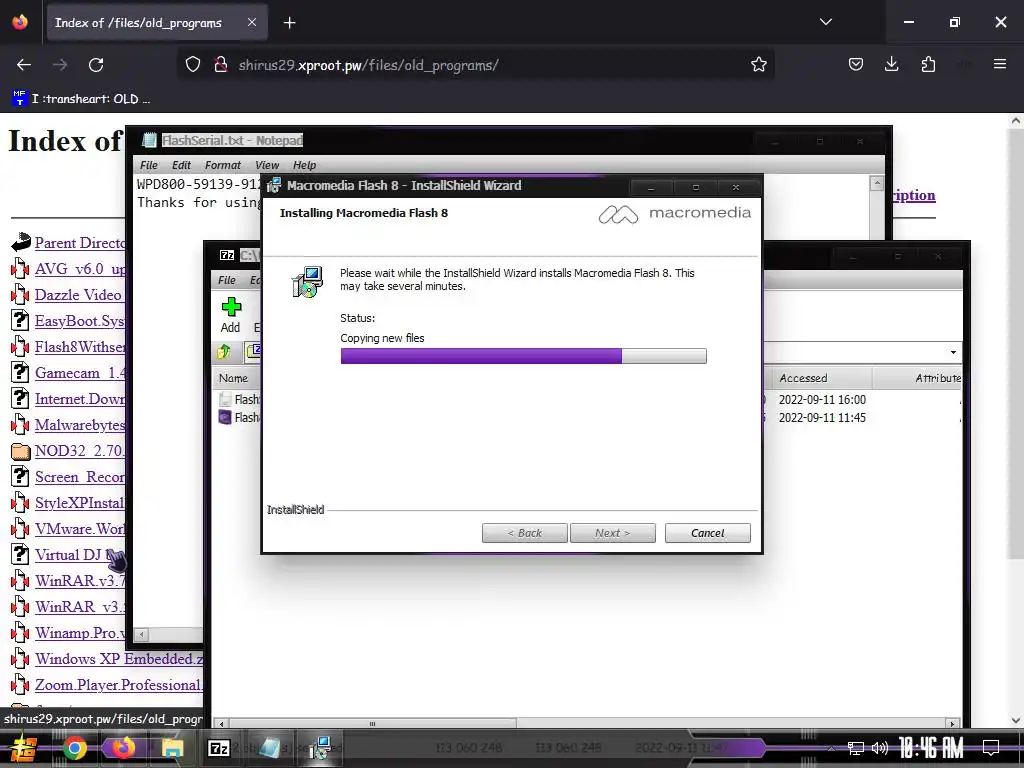Click the 7-Zip horizontal scrollbar thumb
Screen dimensions: 1024x768
pos(372,724)
